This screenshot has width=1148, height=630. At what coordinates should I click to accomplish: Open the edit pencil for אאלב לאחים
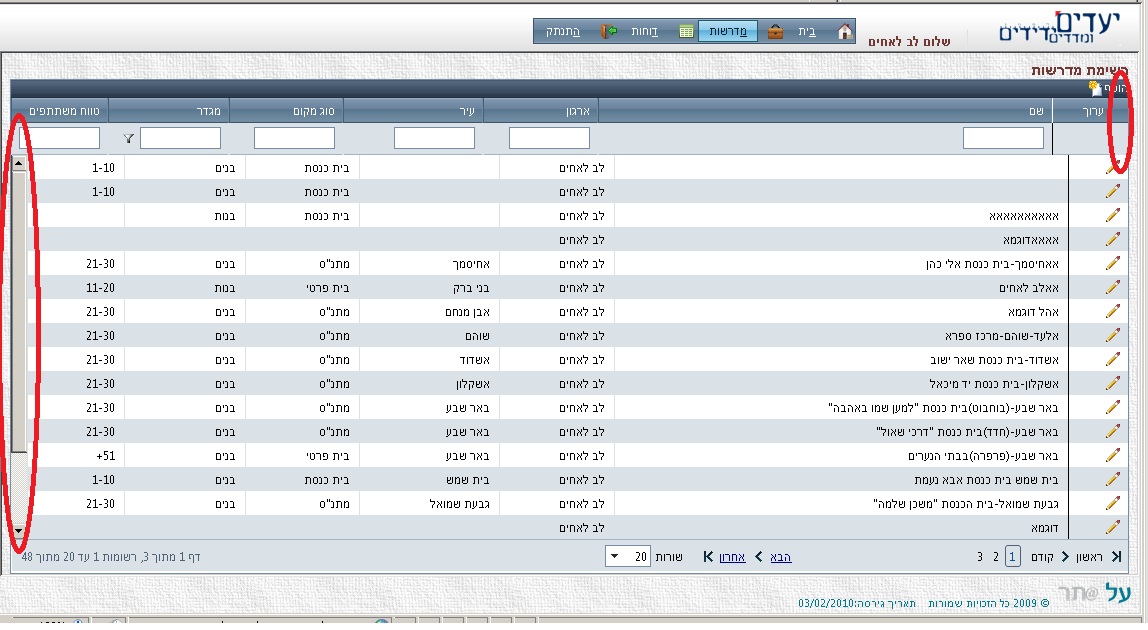click(x=1113, y=287)
